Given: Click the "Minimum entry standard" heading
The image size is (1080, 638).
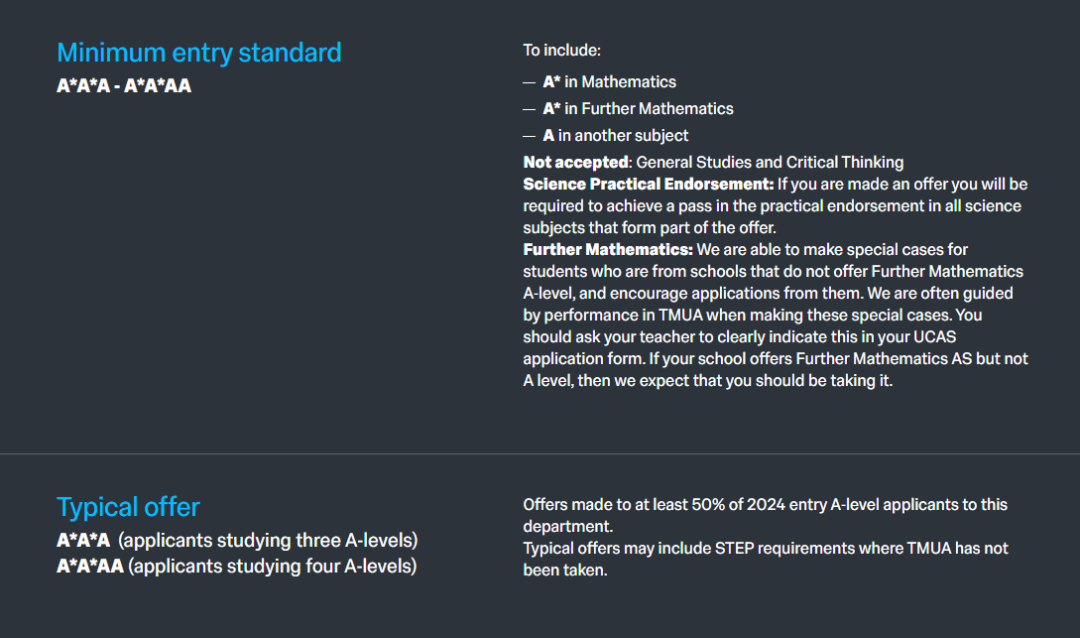Looking at the screenshot, I should (199, 53).
